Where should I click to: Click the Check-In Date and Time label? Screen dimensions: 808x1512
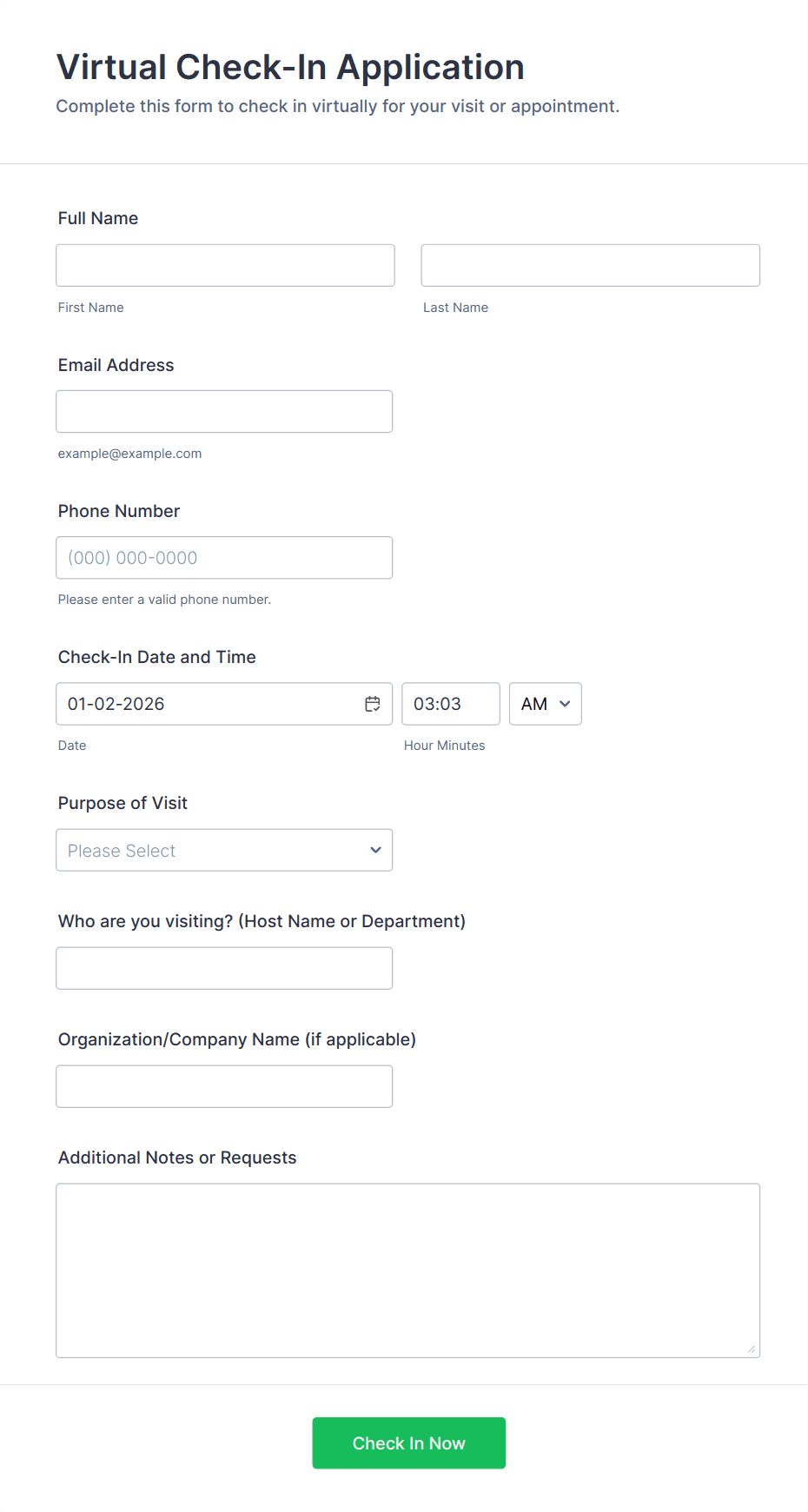click(156, 657)
